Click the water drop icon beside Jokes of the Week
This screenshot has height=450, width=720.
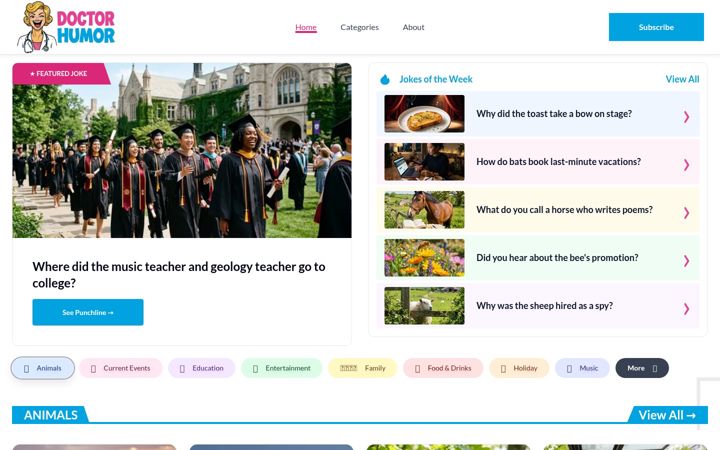(385, 79)
